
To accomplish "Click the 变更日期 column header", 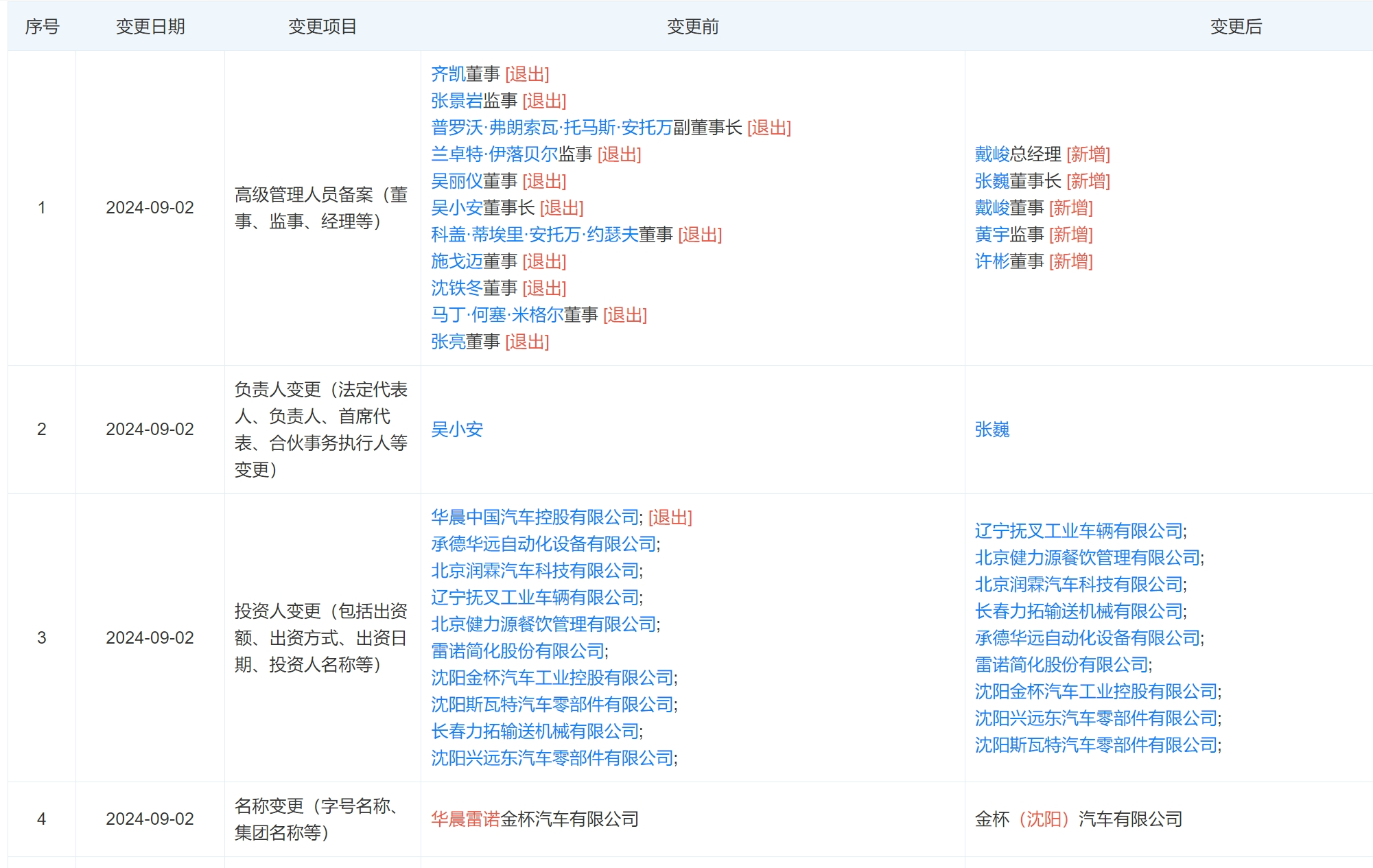I will click(150, 26).
